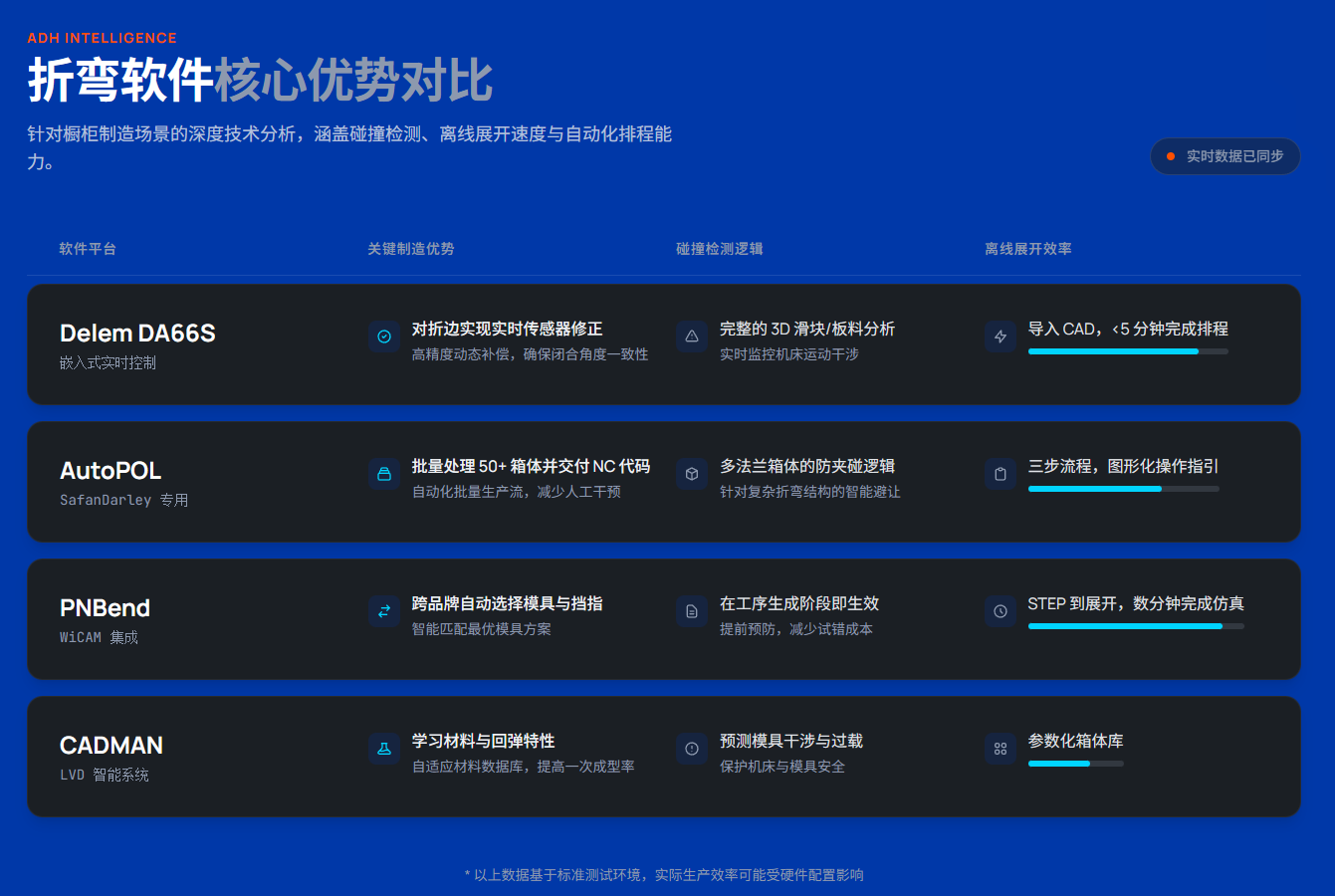Click the 参数化箱体库 text
The width and height of the screenshot is (1335, 896).
click(1076, 741)
